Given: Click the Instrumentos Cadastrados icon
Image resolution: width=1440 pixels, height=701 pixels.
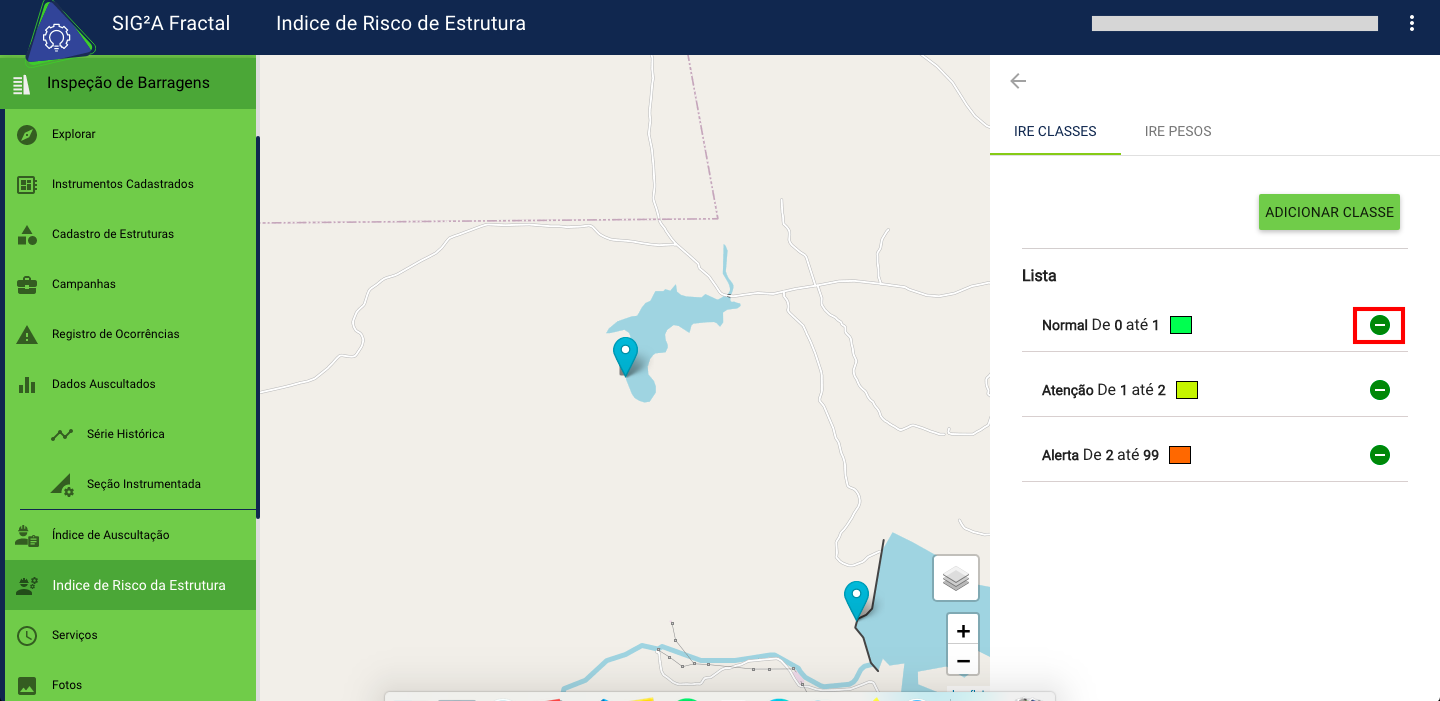Looking at the screenshot, I should [x=27, y=185].
